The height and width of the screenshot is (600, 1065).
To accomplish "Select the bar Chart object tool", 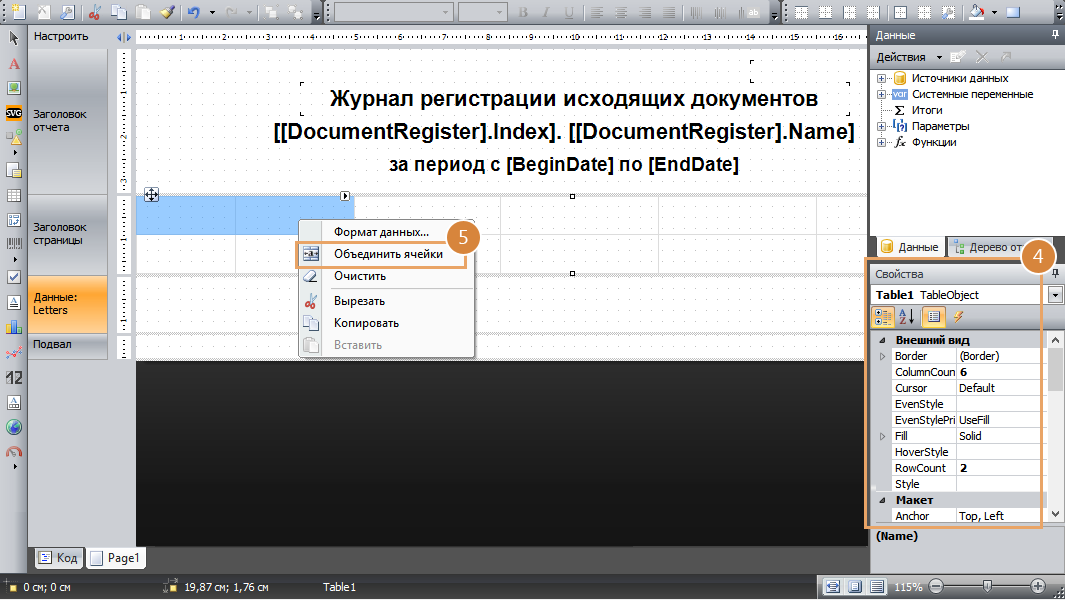I will pyautogui.click(x=14, y=327).
